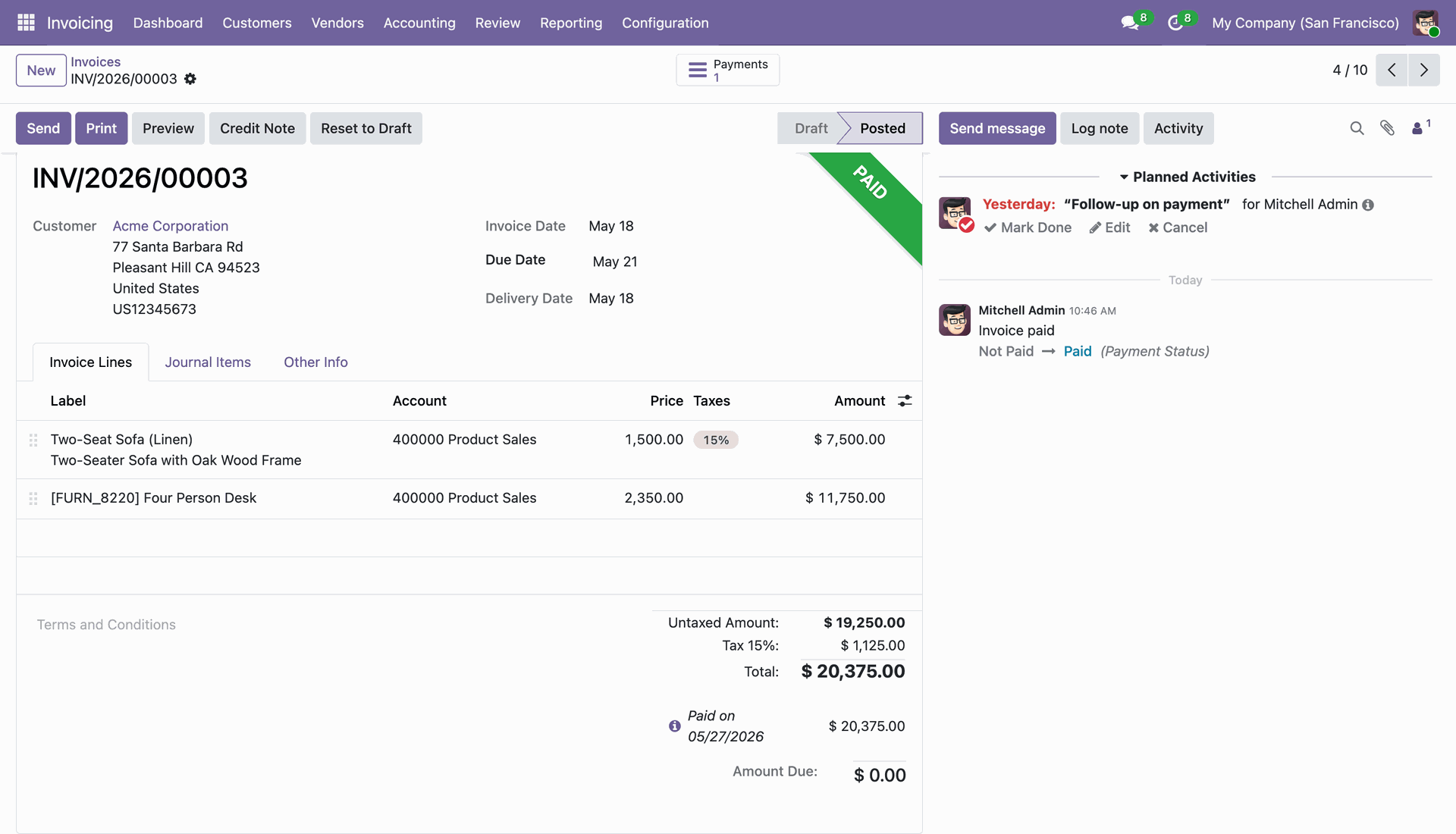
Task: Click Reset to Draft
Action: (x=366, y=128)
